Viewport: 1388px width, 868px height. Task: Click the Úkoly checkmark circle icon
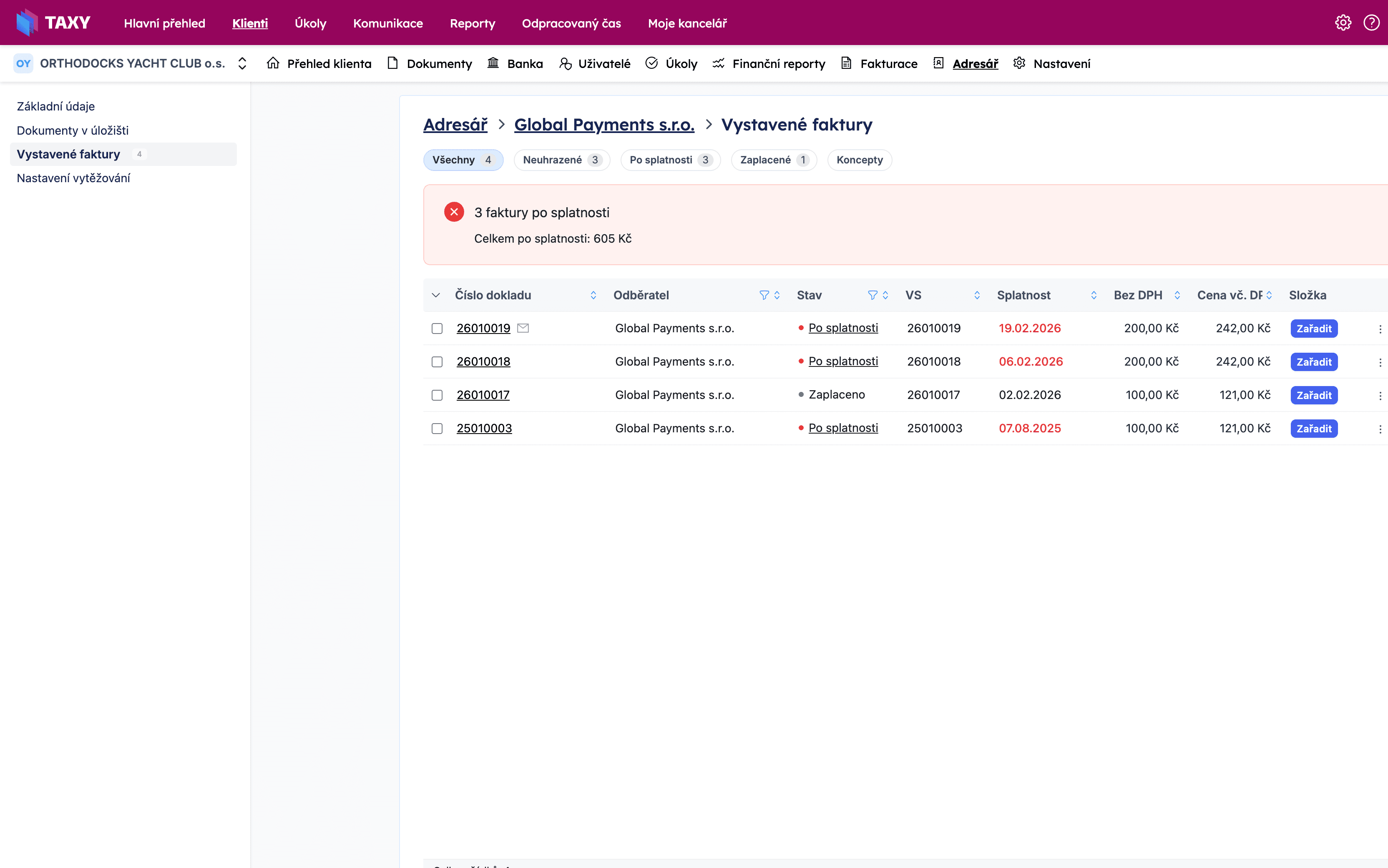651,63
